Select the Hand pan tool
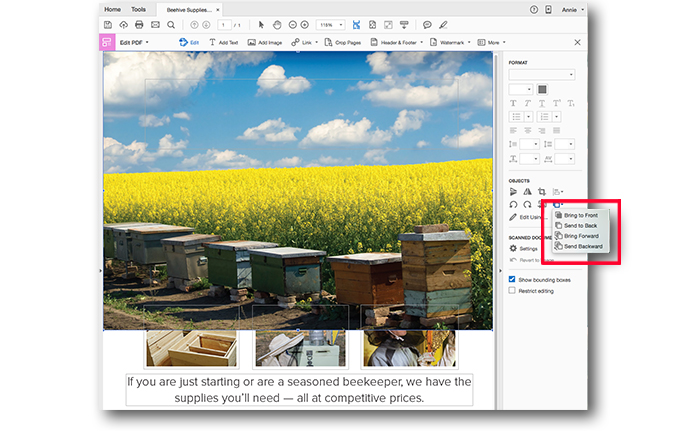Viewport: 700px width, 431px height. pyautogui.click(x=277, y=24)
